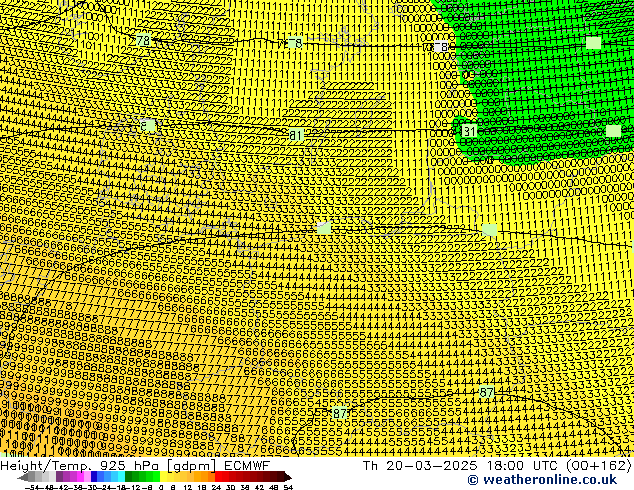Pick the dark purple swatch near -42 on the legend

[59, 477]
